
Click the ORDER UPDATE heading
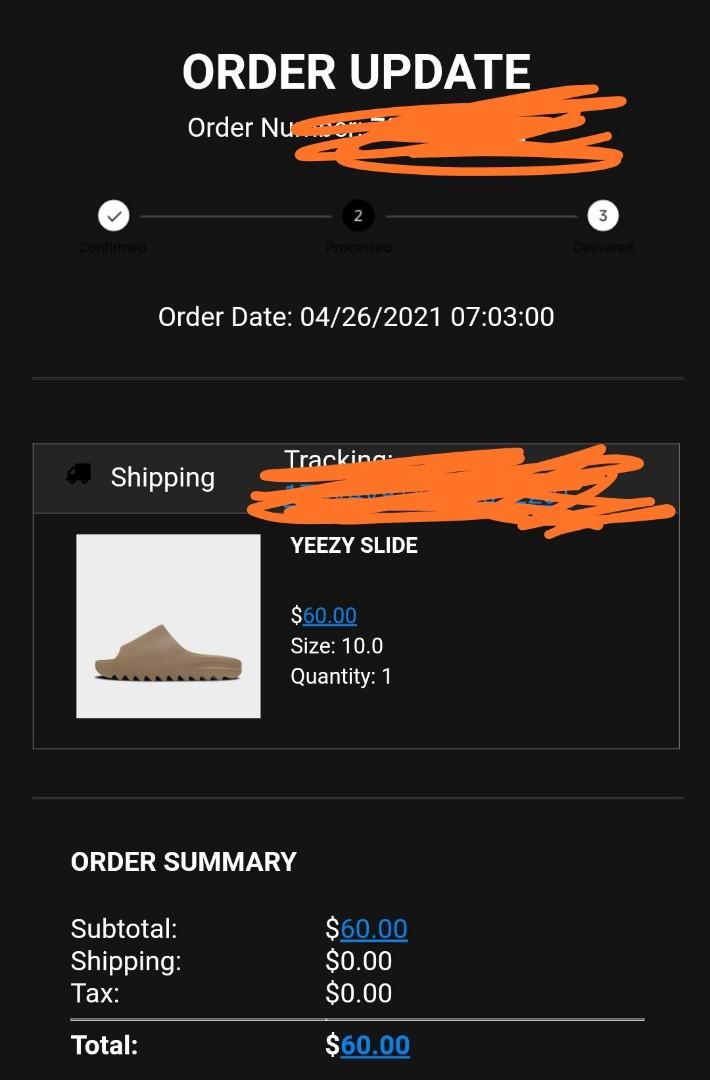click(x=356, y=72)
